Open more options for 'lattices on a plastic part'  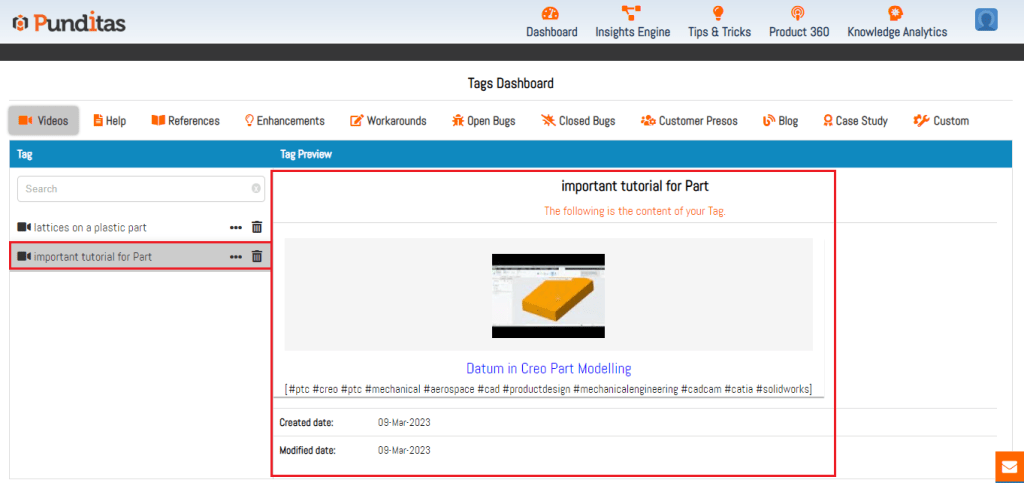[x=236, y=227]
